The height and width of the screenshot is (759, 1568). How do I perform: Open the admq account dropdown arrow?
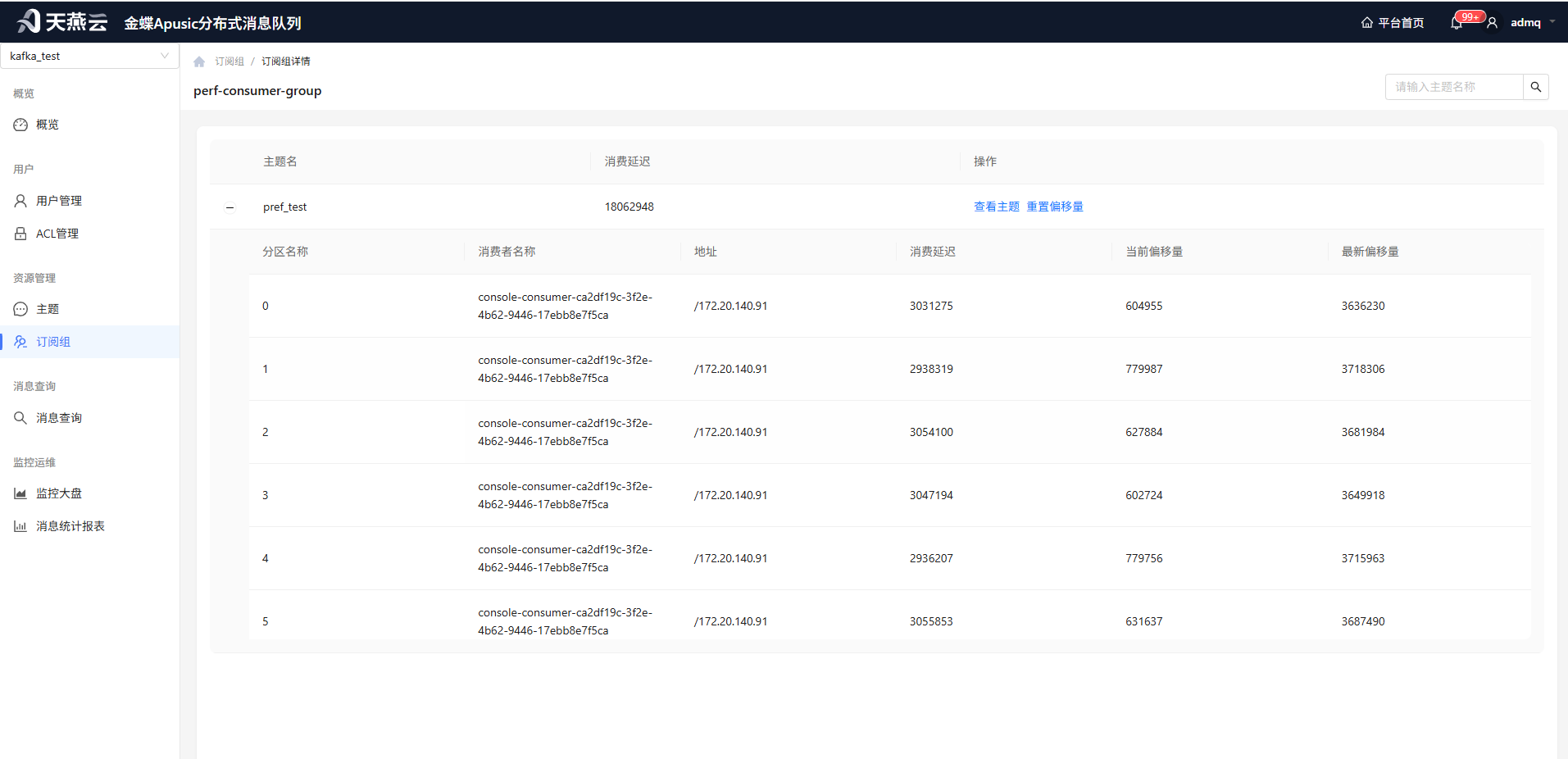pyautogui.click(x=1552, y=22)
